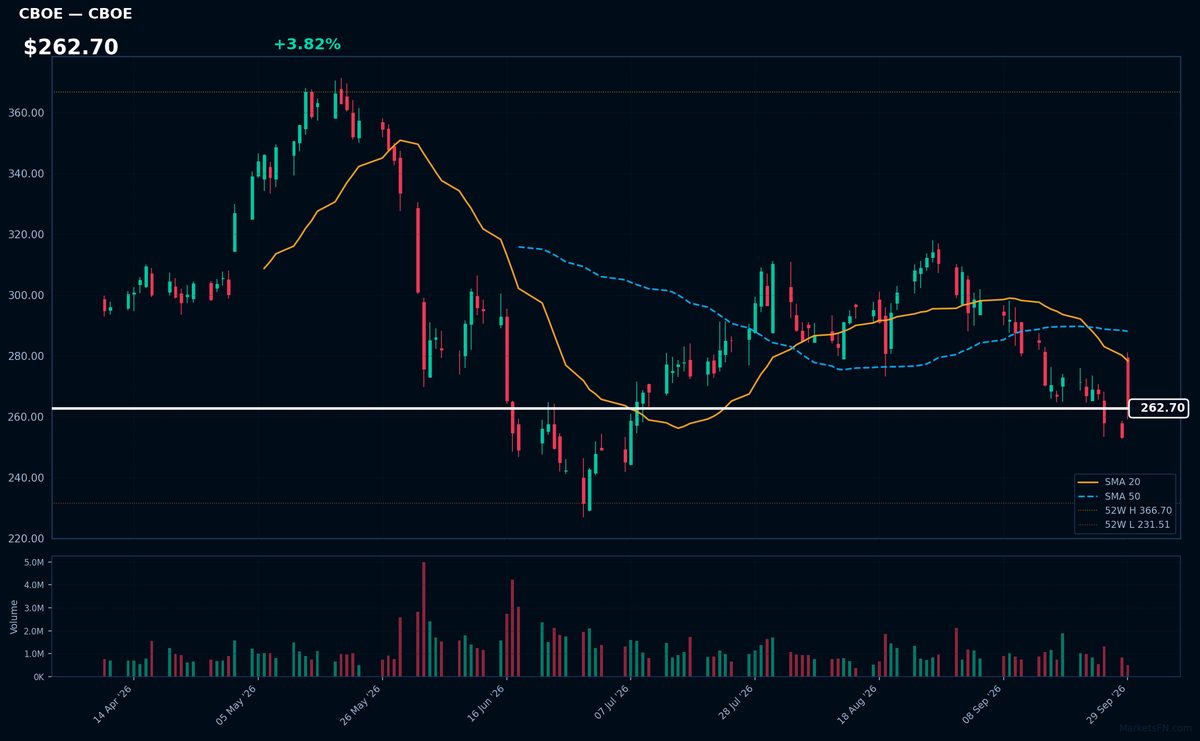Click the 2.0M volume axis label

(33, 631)
